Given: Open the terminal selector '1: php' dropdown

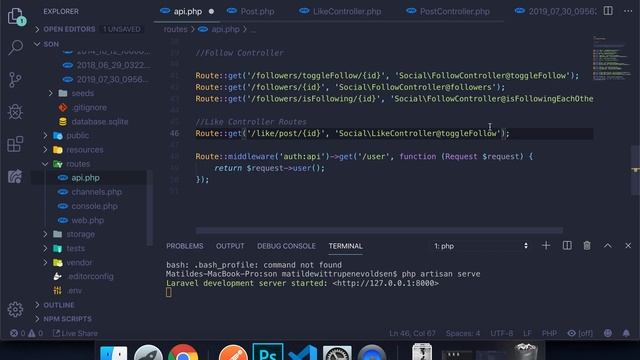Looking at the screenshot, I should 481,246.
